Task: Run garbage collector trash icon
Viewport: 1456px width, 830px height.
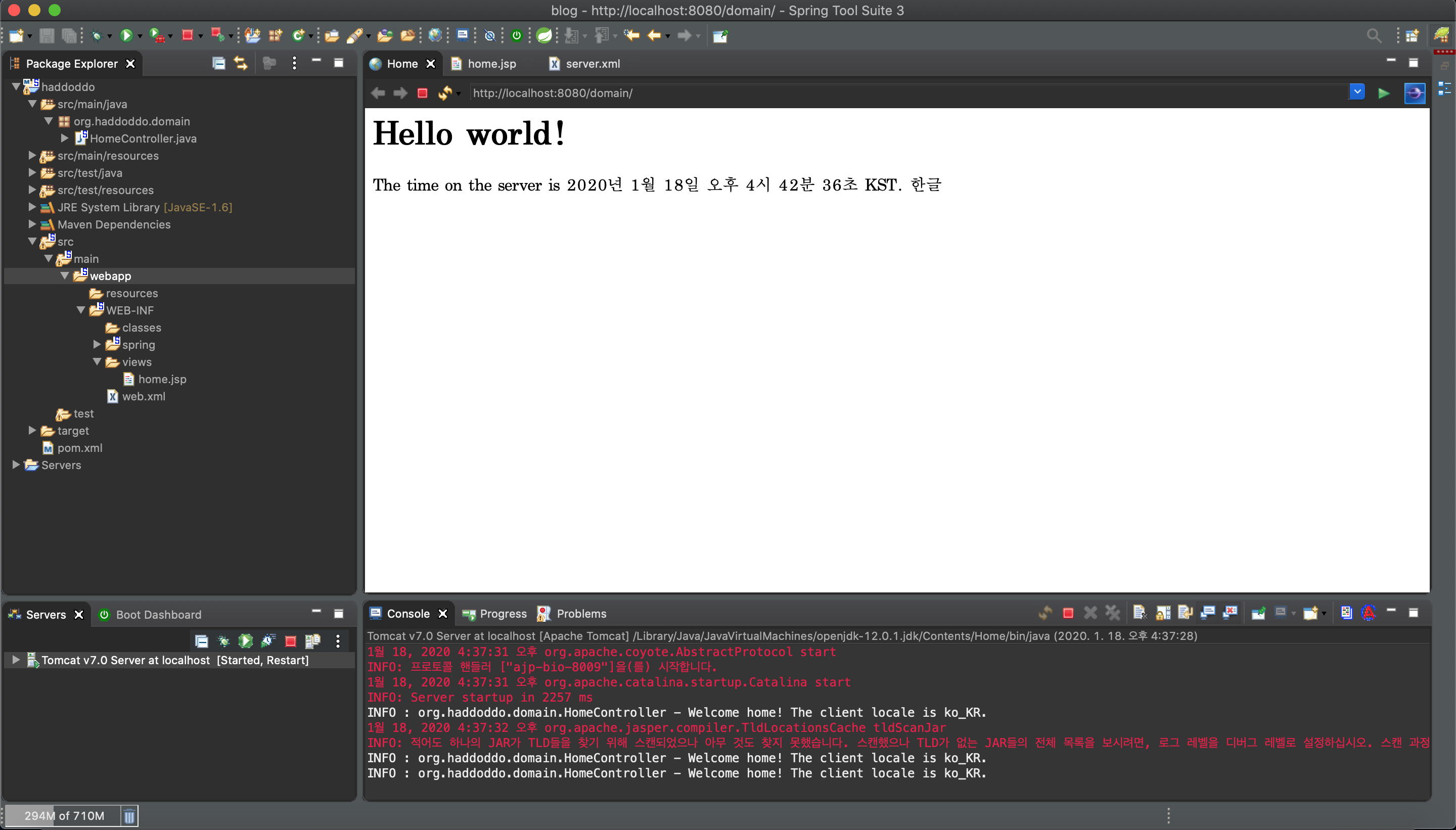Action: [129, 816]
